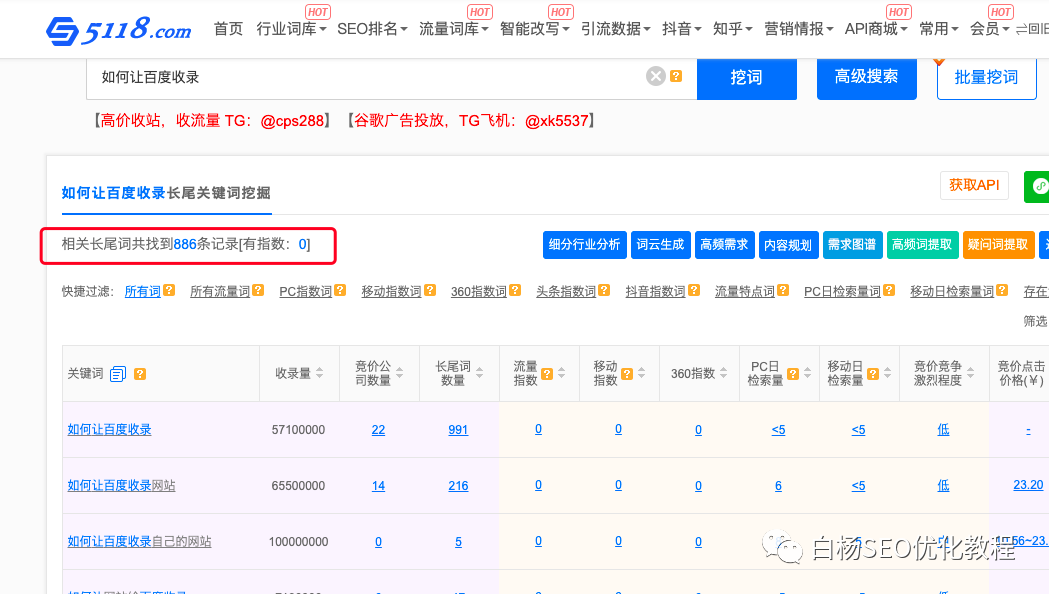Go to 首页 in top navigation
Screen dimensions: 1049x594
pyautogui.click(x=228, y=29)
